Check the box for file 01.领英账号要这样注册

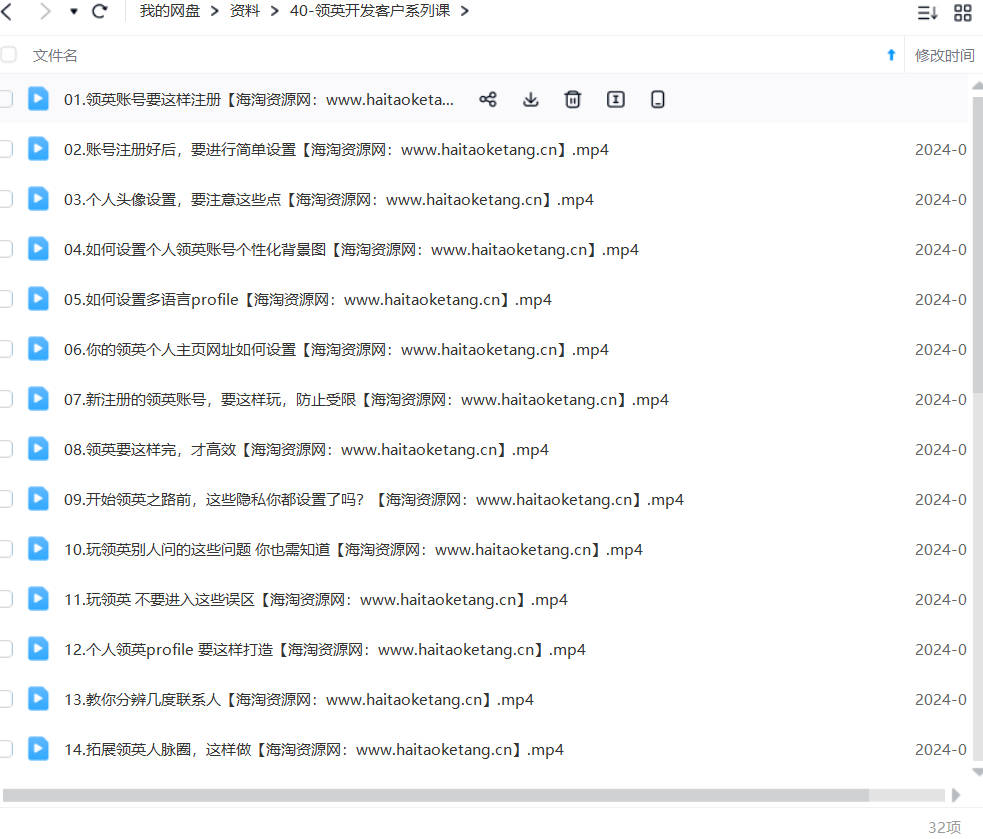(x=6, y=99)
